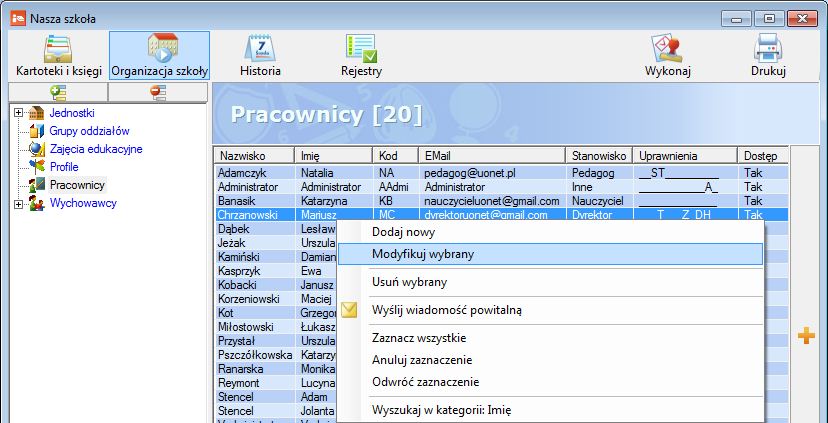Select the Chrzanowski highlighted row

pyautogui.click(x=502, y=214)
